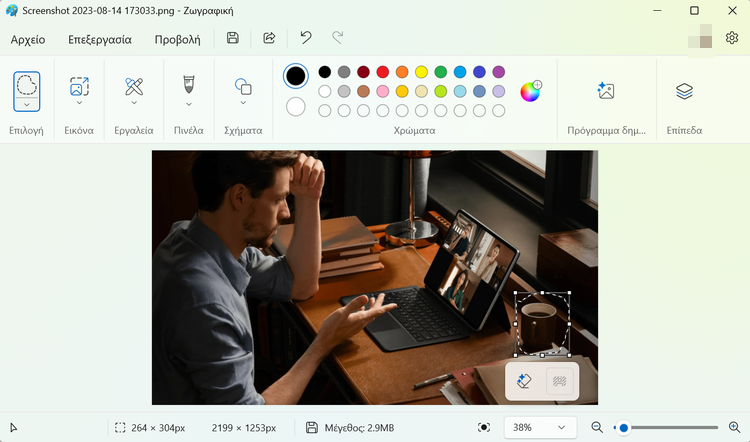This screenshot has width=750, height=442.
Task: Click the remove background button on popup
Action: click(x=560, y=381)
